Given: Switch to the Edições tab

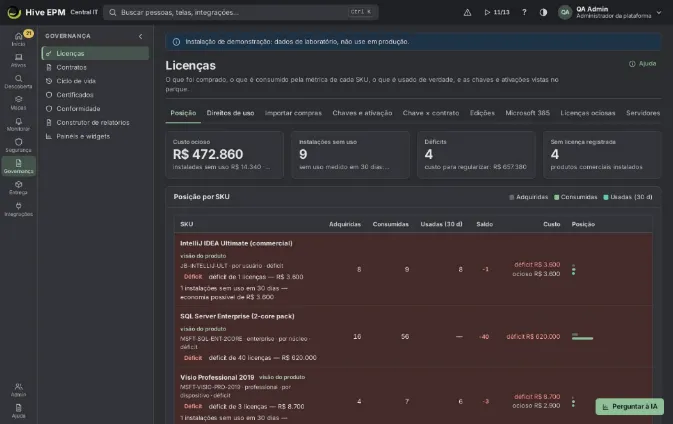Looking at the screenshot, I should (x=482, y=113).
